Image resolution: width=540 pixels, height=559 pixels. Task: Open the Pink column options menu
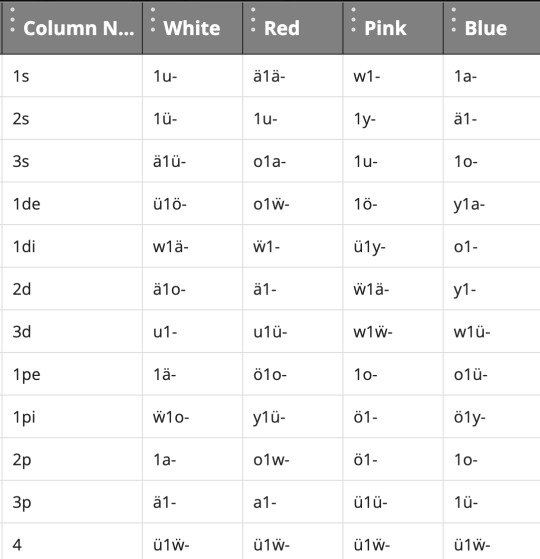coord(353,20)
